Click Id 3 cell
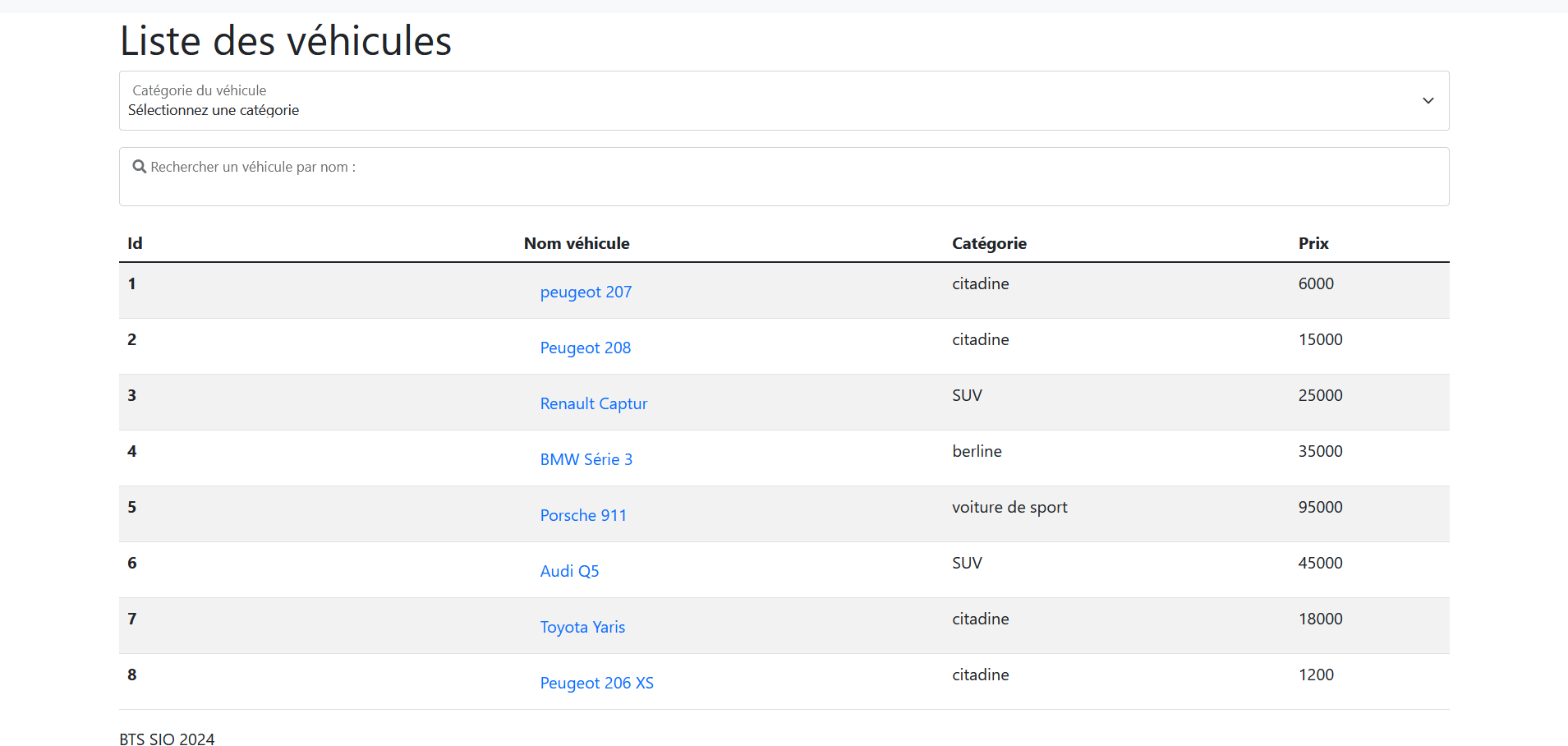The height and width of the screenshot is (746, 1568). click(131, 395)
